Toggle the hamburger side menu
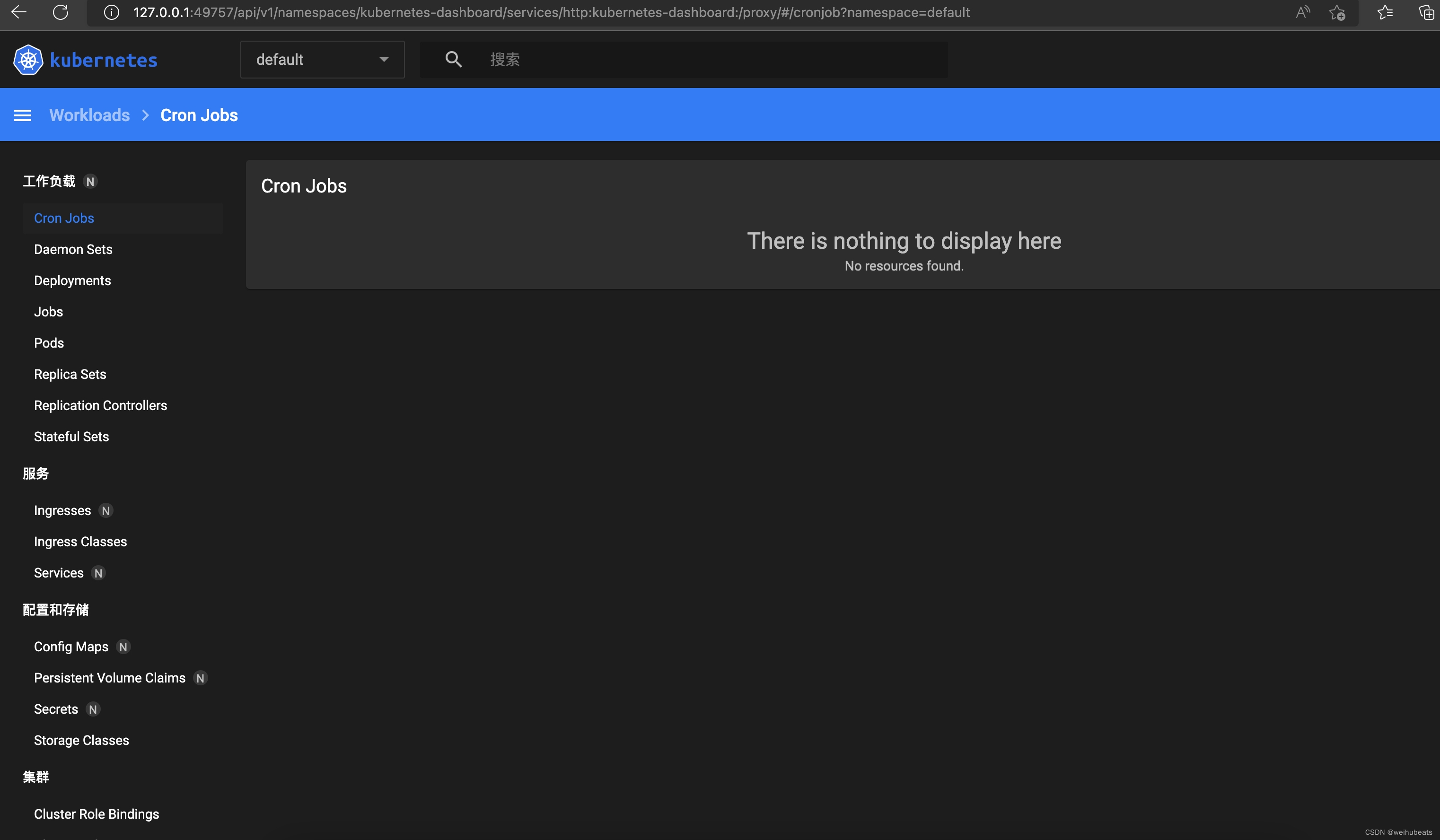 [x=23, y=115]
